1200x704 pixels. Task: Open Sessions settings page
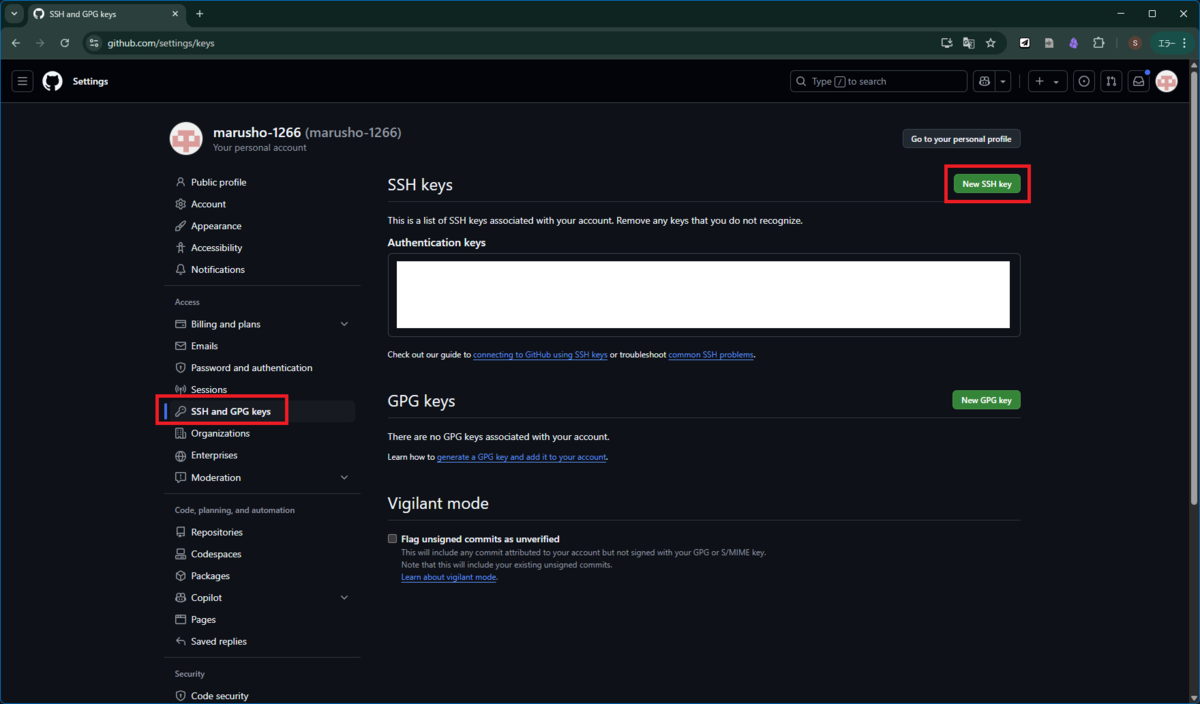209,390
